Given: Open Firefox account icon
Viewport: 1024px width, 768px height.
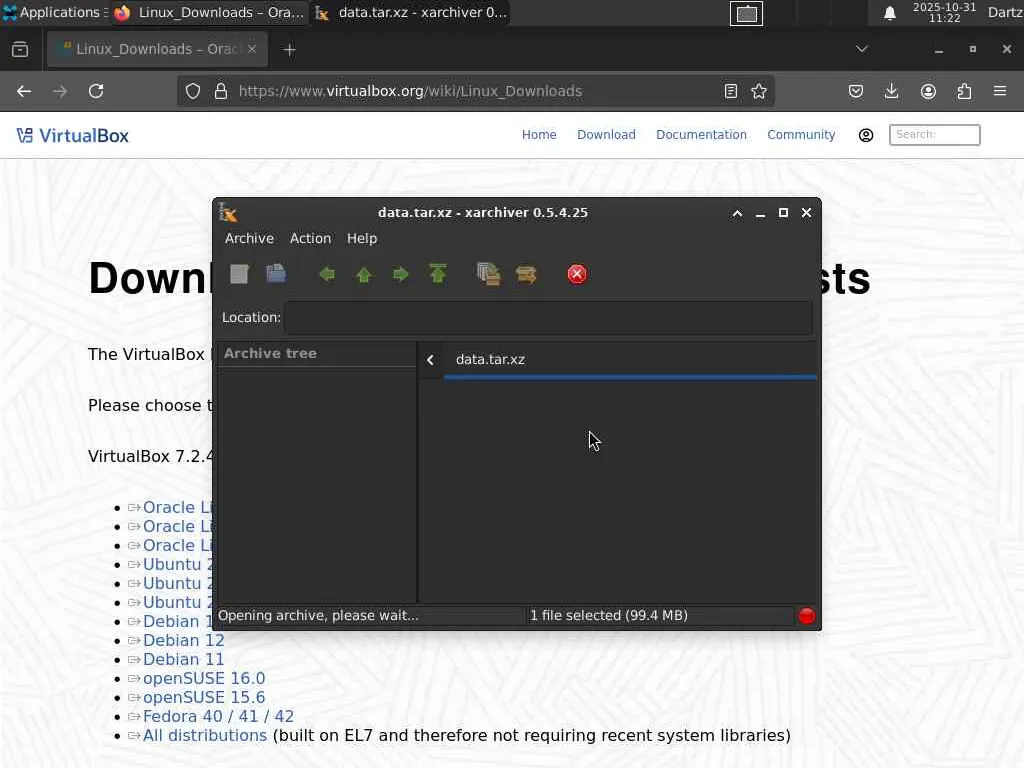Looking at the screenshot, I should [x=928, y=91].
